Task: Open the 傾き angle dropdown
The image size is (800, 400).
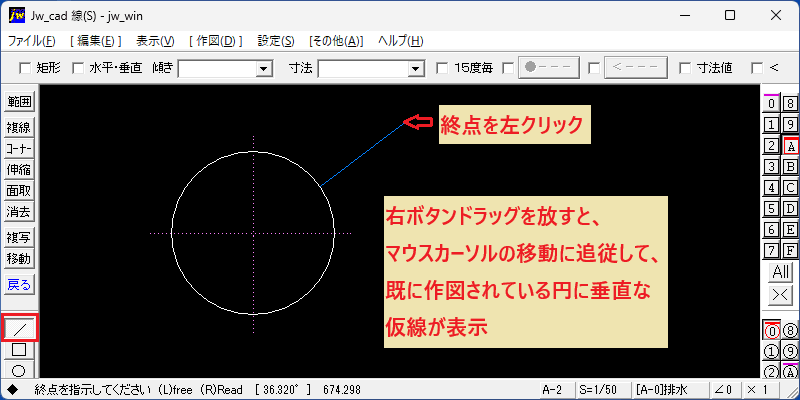Action: (x=264, y=68)
